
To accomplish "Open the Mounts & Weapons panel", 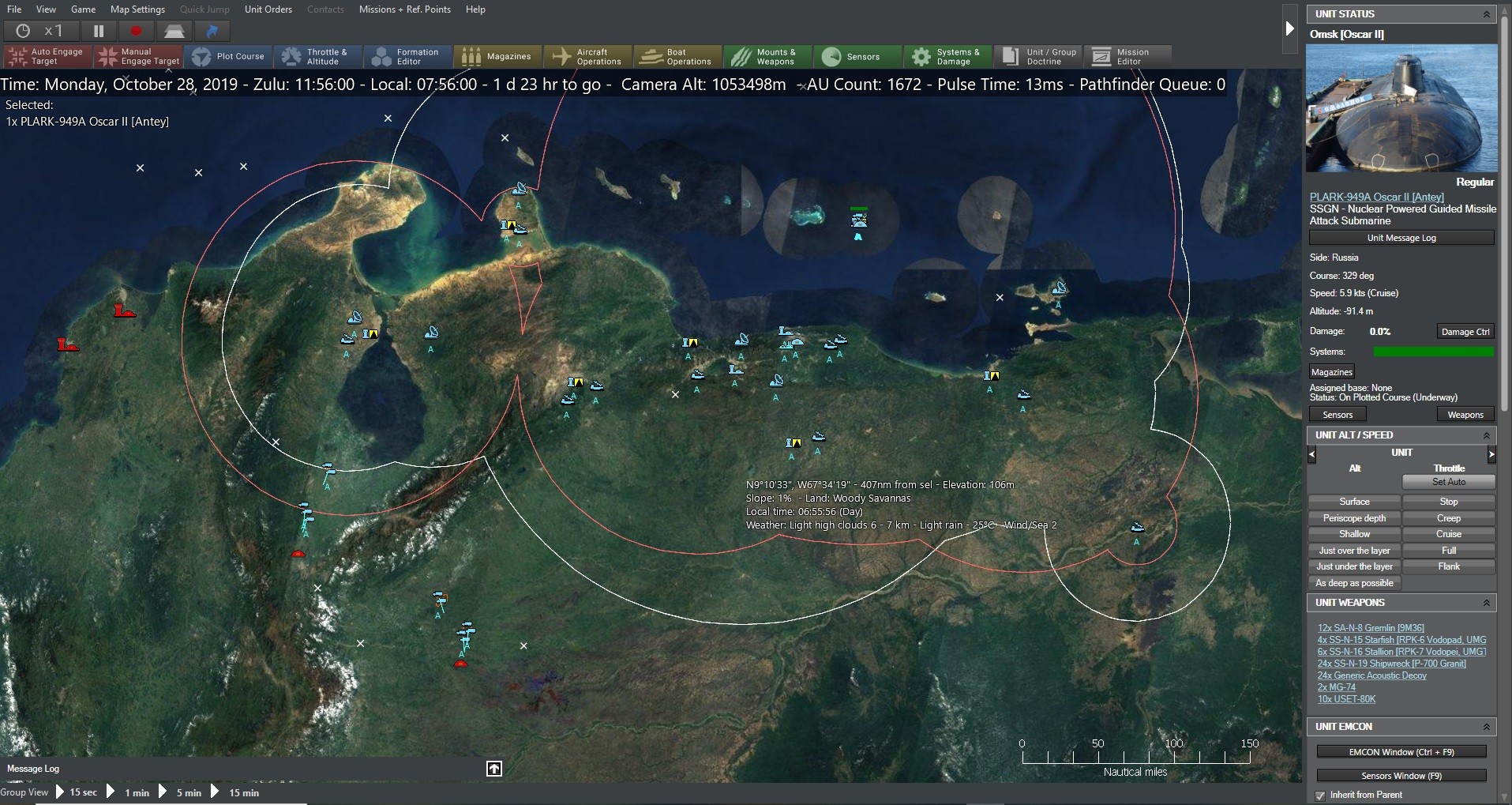I will (x=767, y=56).
